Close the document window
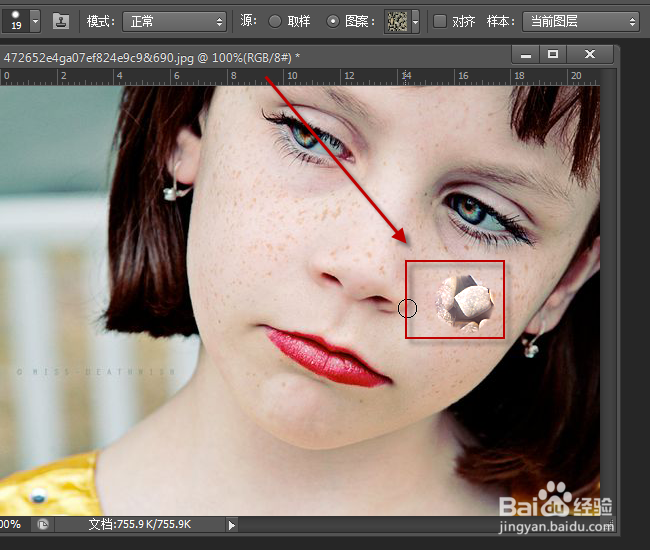The width and height of the screenshot is (650, 550). [589, 55]
